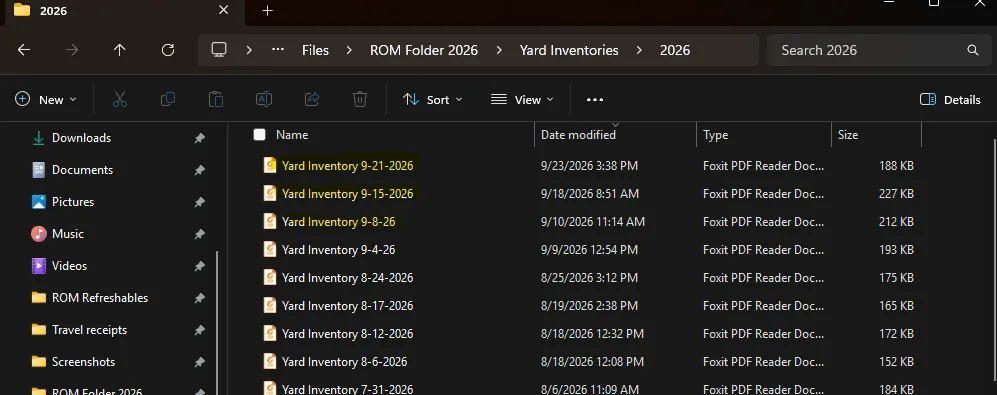
Task: Toggle the select-all checkbox in header
Action: (259, 134)
